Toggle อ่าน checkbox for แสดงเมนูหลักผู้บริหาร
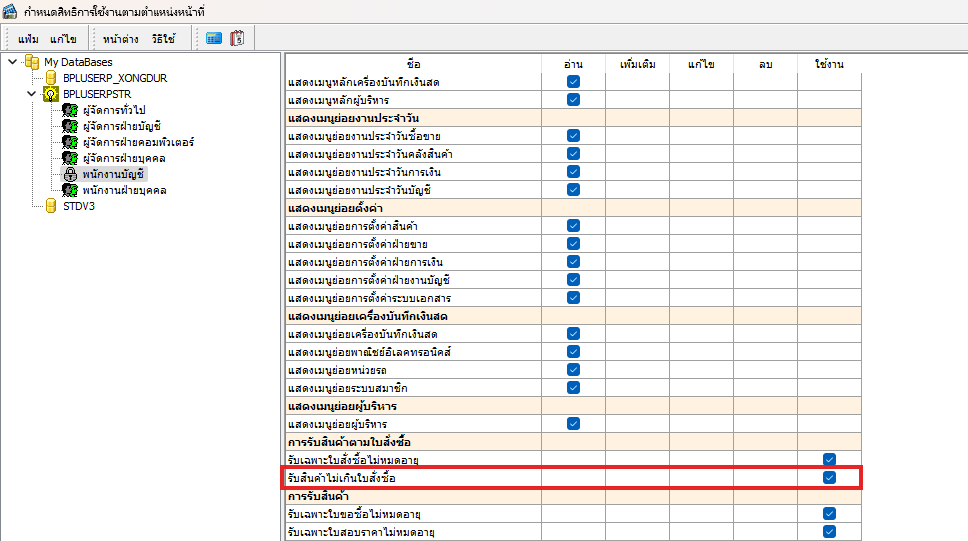The width and height of the screenshot is (968, 541). tap(573, 100)
